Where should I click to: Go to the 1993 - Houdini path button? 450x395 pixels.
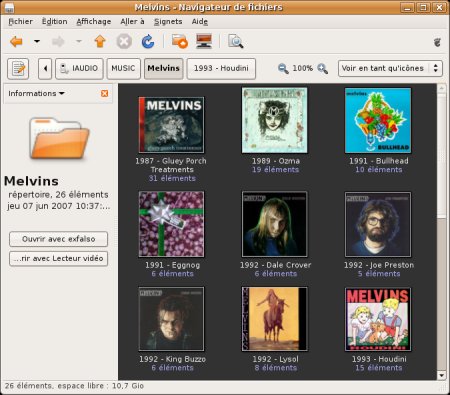(221, 69)
